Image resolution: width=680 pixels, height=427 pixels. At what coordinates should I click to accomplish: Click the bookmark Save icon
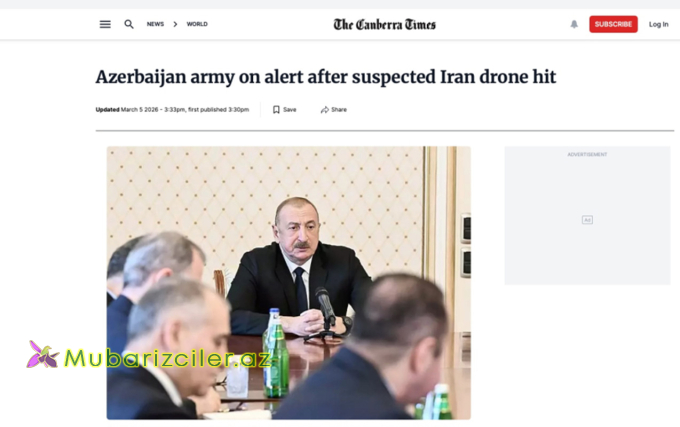276,110
